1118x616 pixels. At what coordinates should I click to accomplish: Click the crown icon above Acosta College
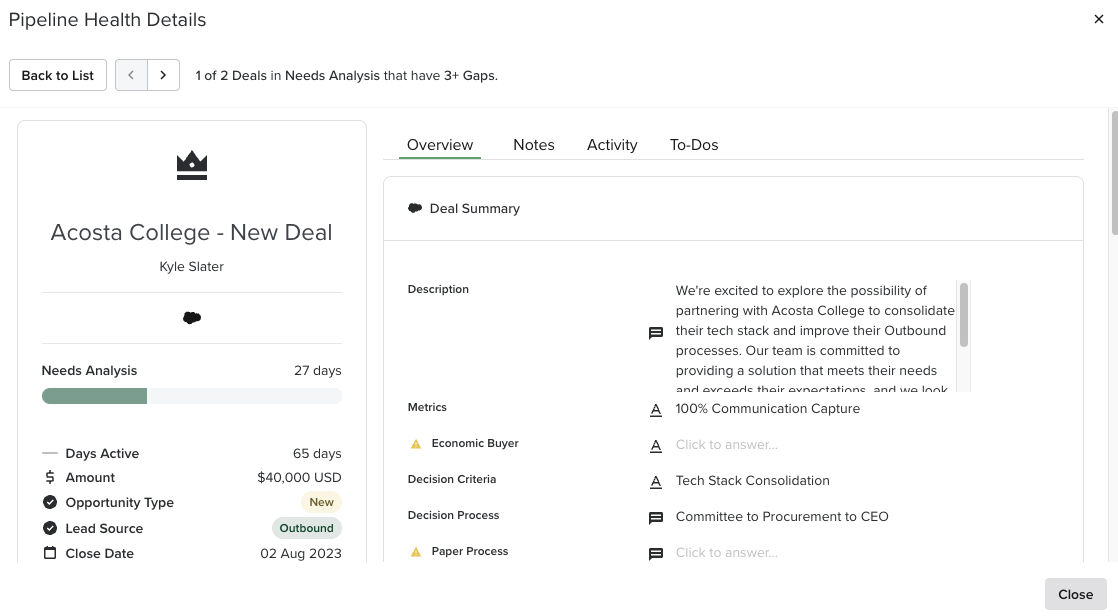191,164
